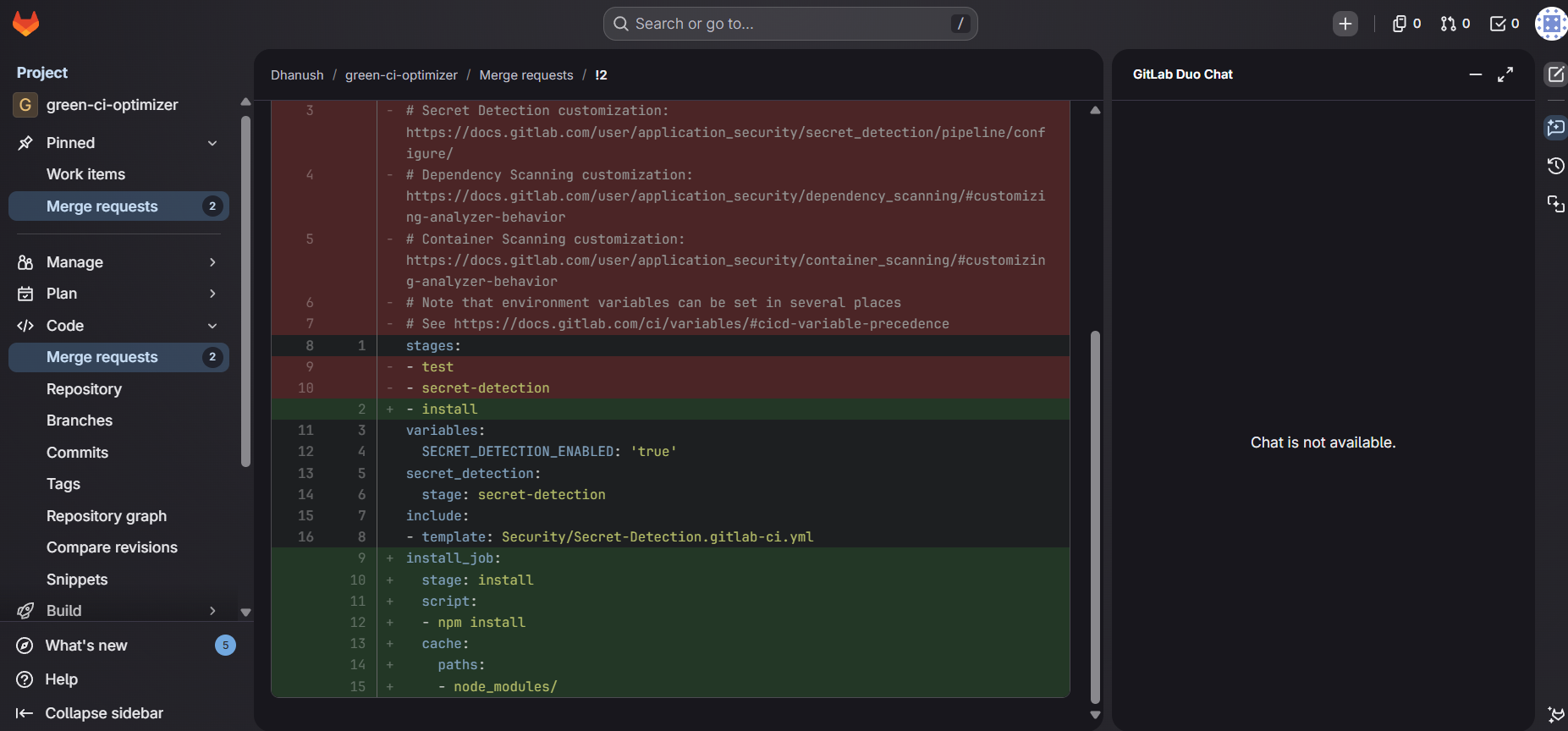
Task: Click the Collapse sidebar arrow icon
Action: pyautogui.click(x=25, y=713)
